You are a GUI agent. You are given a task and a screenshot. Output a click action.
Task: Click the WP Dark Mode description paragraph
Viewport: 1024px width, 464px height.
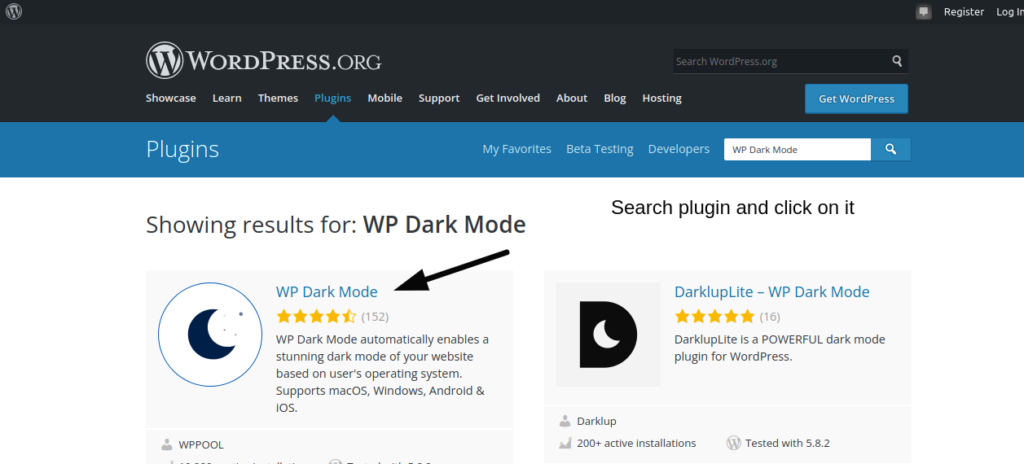[382, 374]
